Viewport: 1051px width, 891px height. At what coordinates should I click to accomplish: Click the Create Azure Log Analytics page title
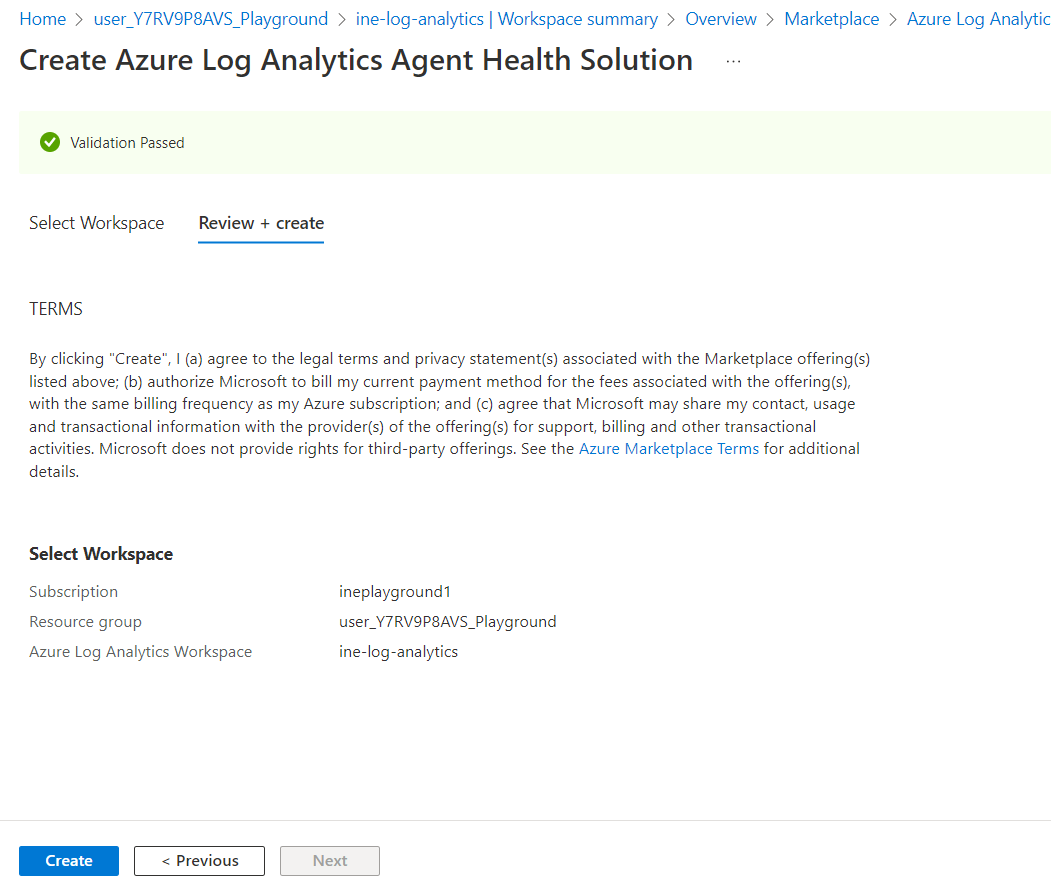point(356,60)
